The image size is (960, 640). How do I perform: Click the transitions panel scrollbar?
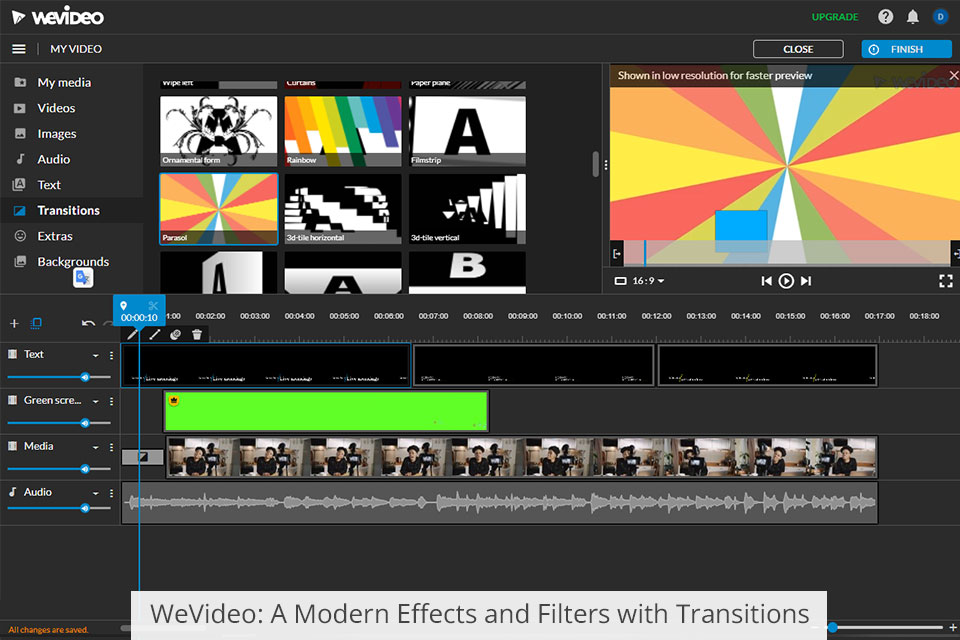[596, 164]
